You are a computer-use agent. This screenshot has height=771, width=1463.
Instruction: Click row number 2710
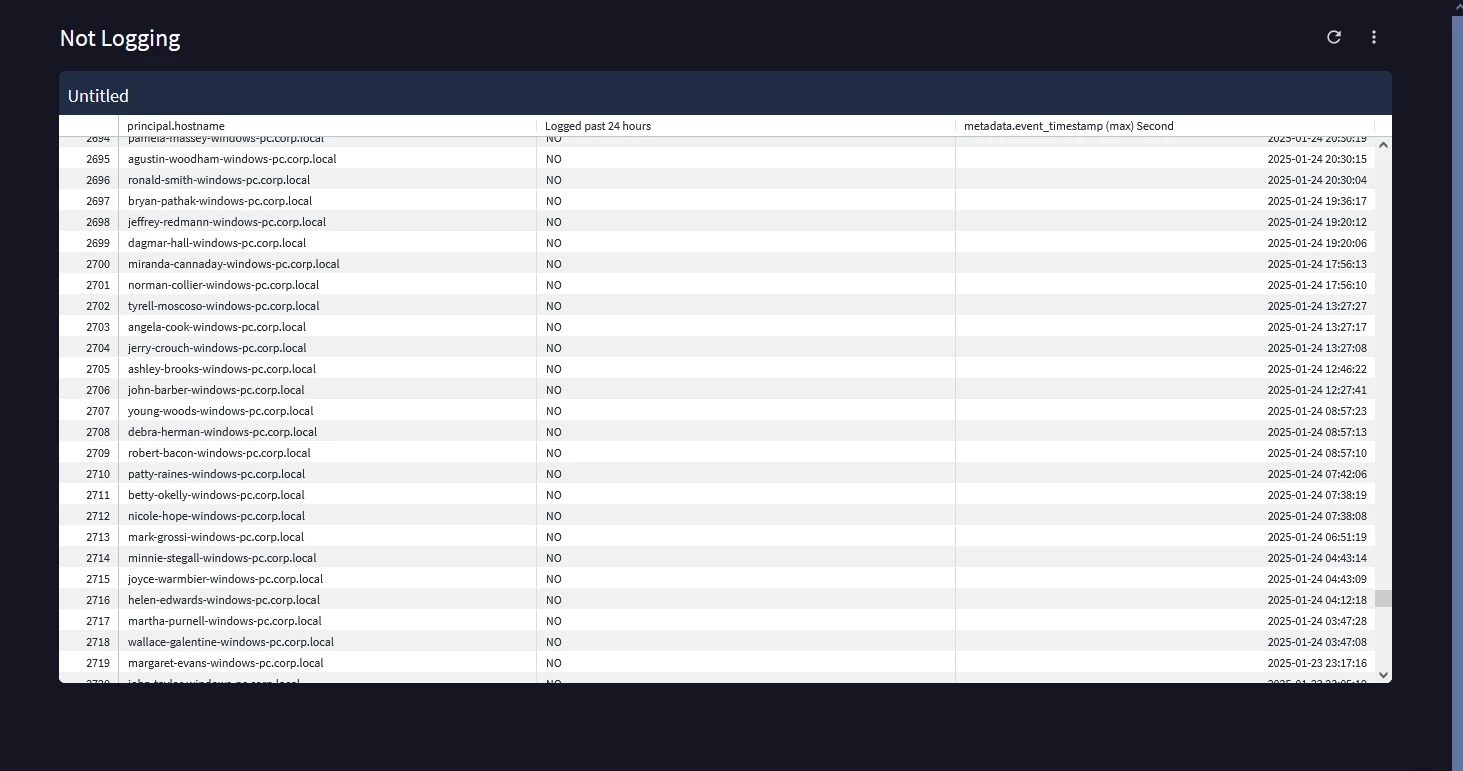pos(98,474)
